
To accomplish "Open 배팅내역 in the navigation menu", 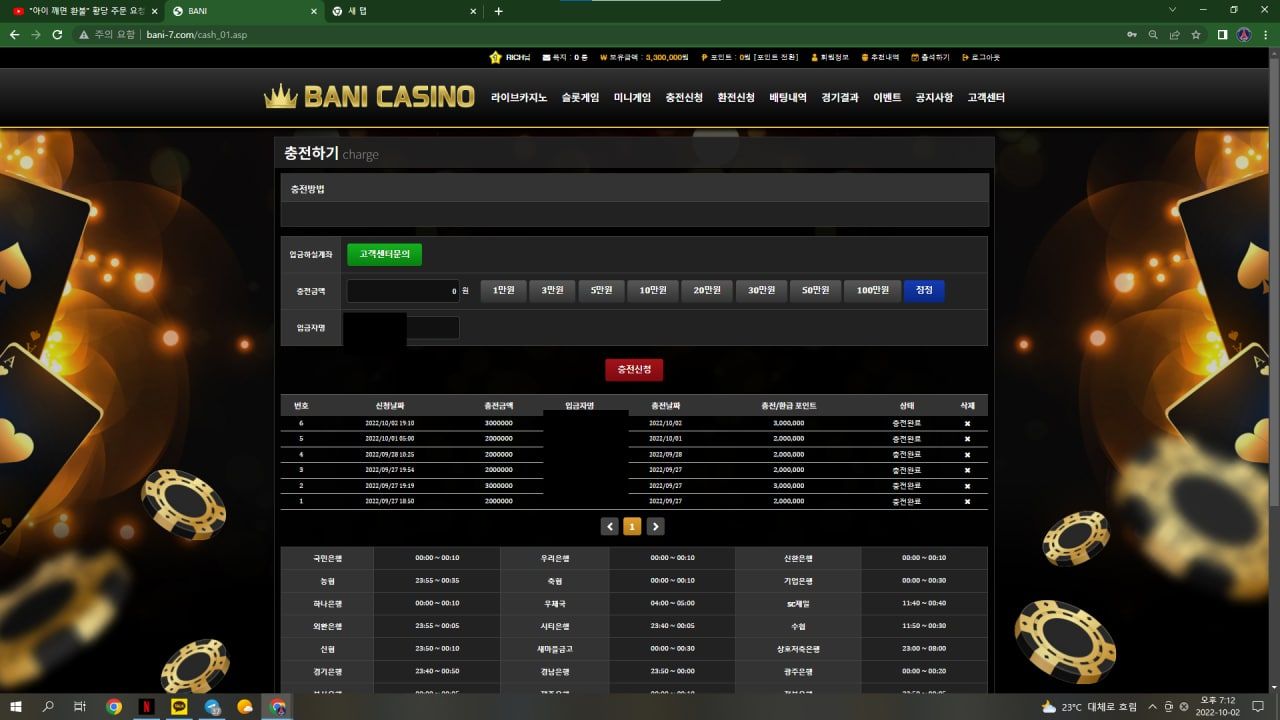I will pos(788,98).
